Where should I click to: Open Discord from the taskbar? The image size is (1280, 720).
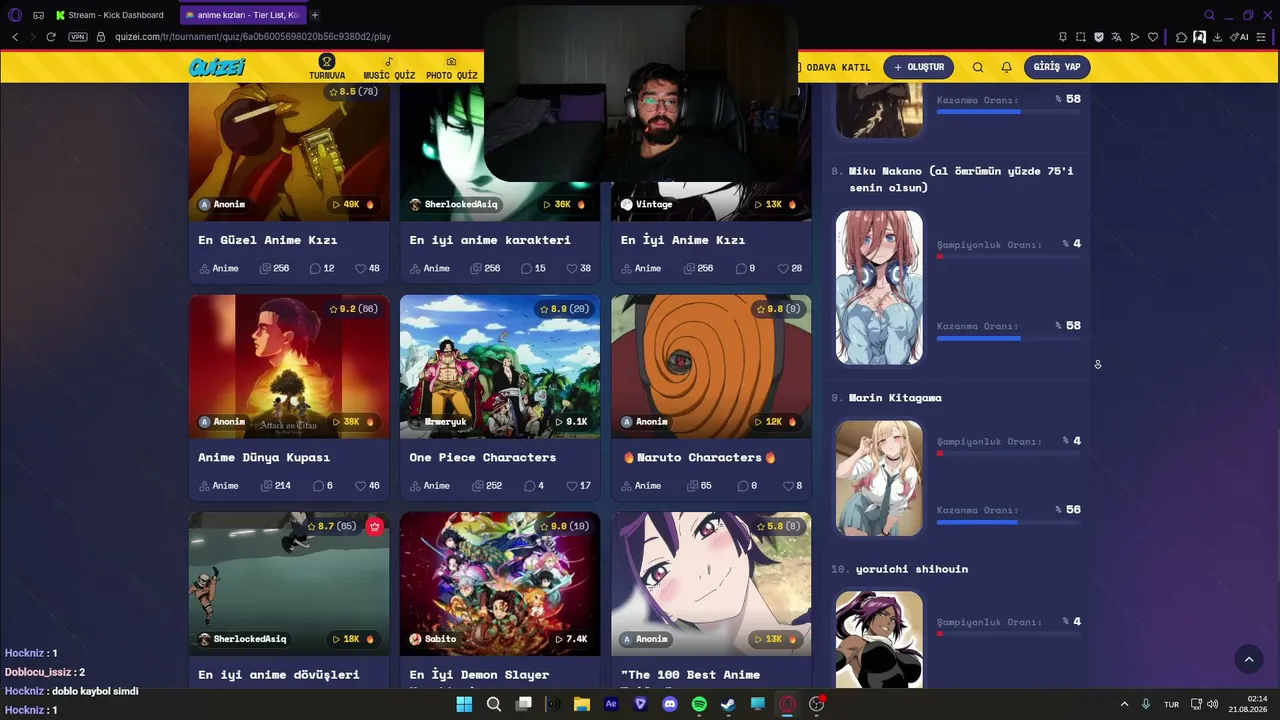[670, 704]
